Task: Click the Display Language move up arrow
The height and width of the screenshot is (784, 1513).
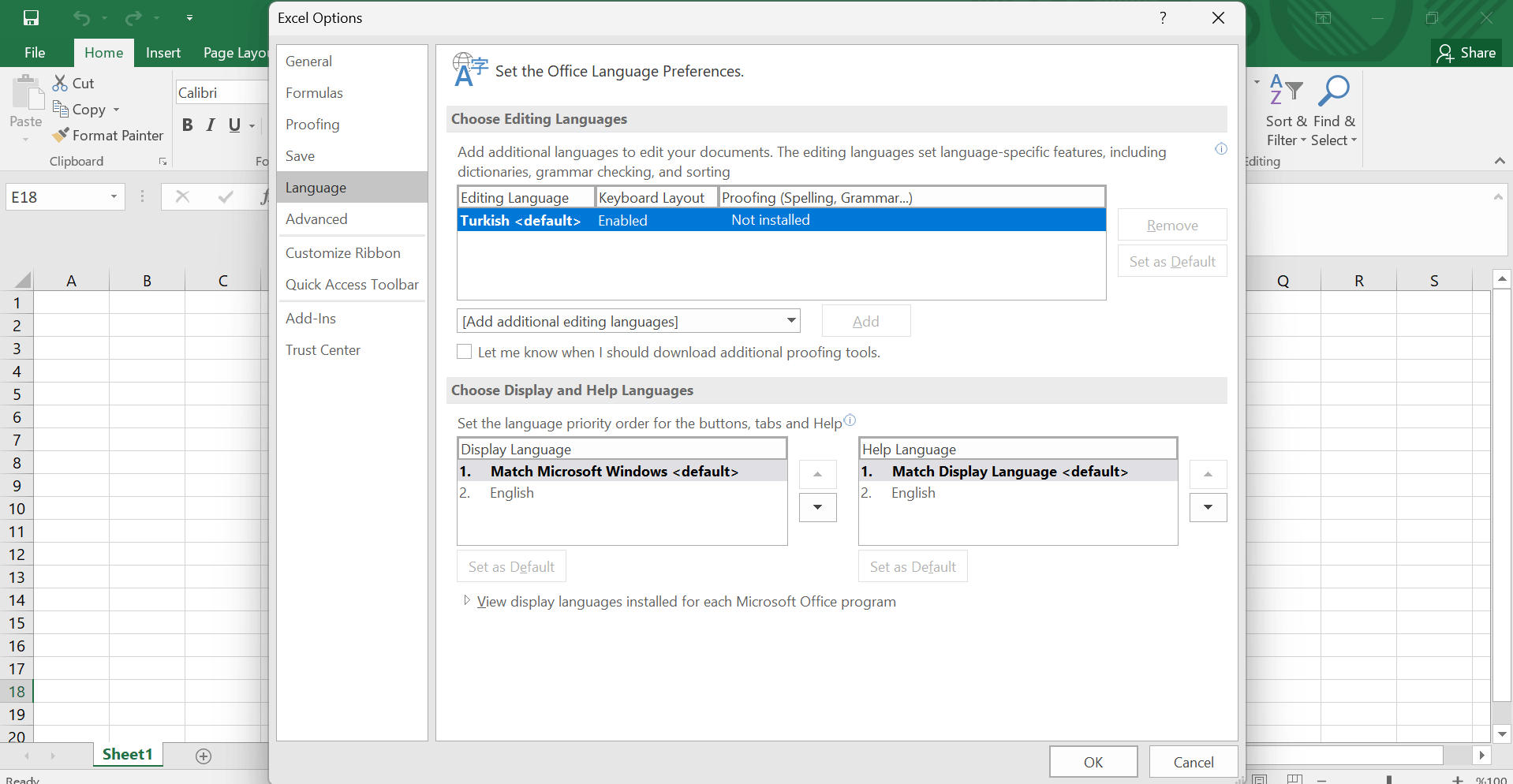Action: click(818, 474)
